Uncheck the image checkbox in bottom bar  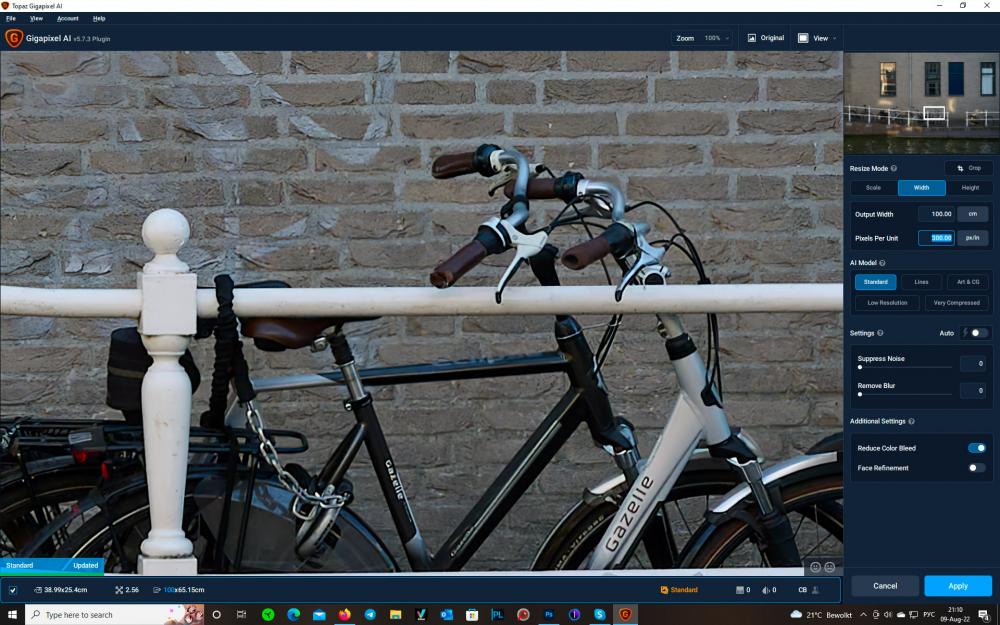13,591
